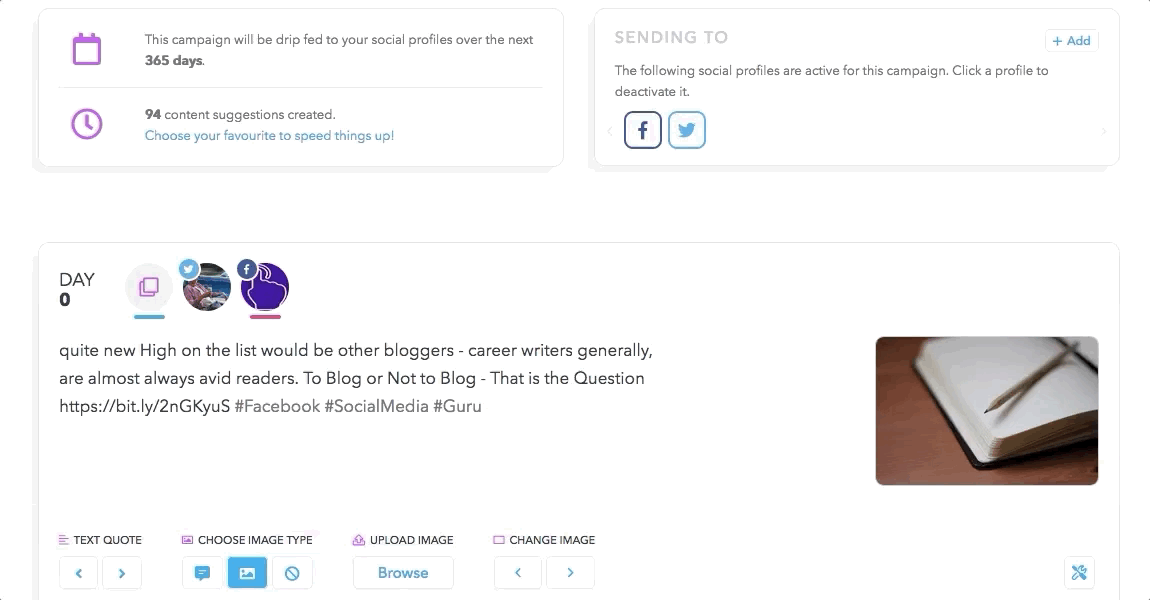
Task: Choose photo image type
Action: point(247,573)
